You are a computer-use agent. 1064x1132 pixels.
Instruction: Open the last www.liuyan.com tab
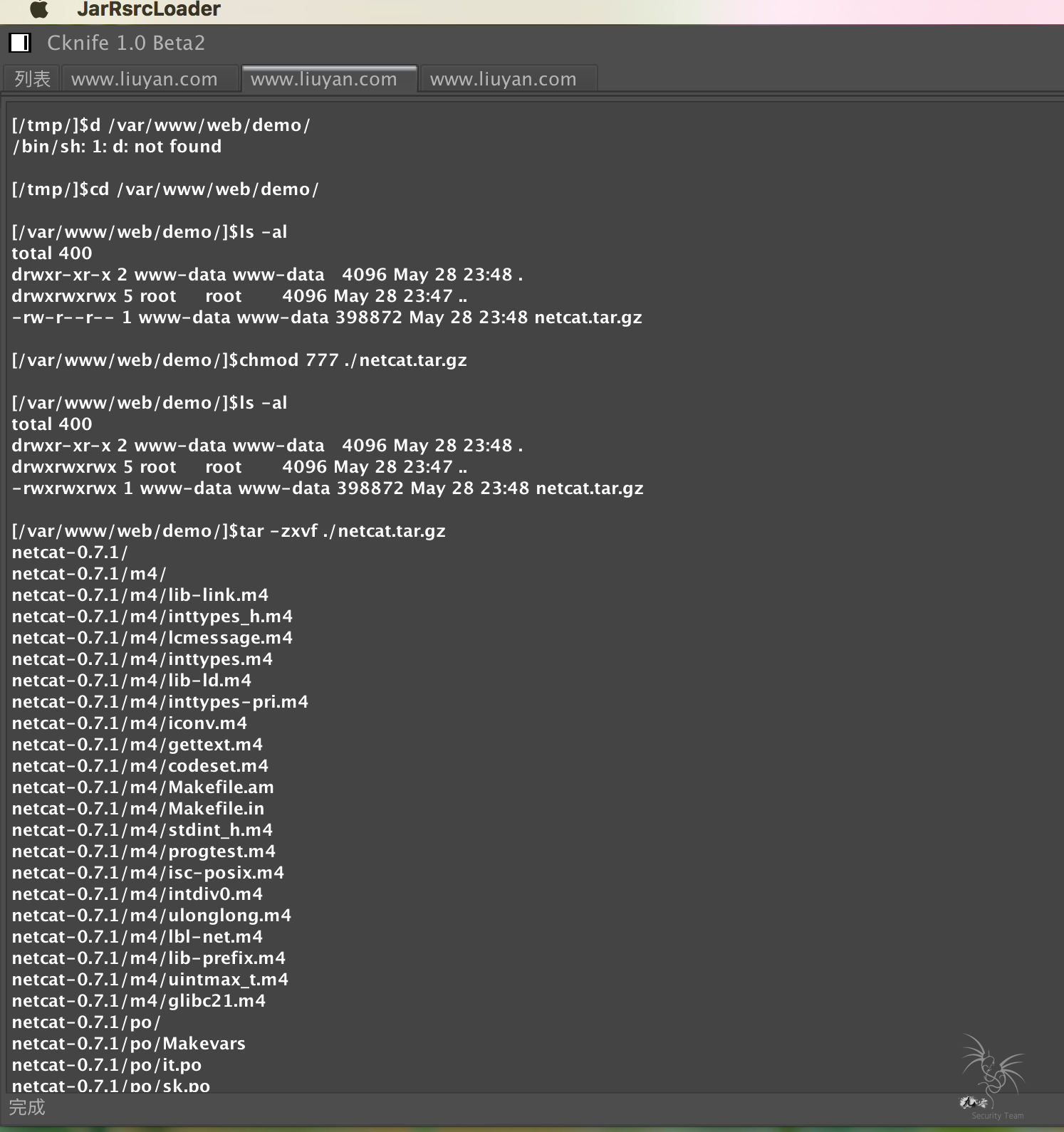click(504, 79)
